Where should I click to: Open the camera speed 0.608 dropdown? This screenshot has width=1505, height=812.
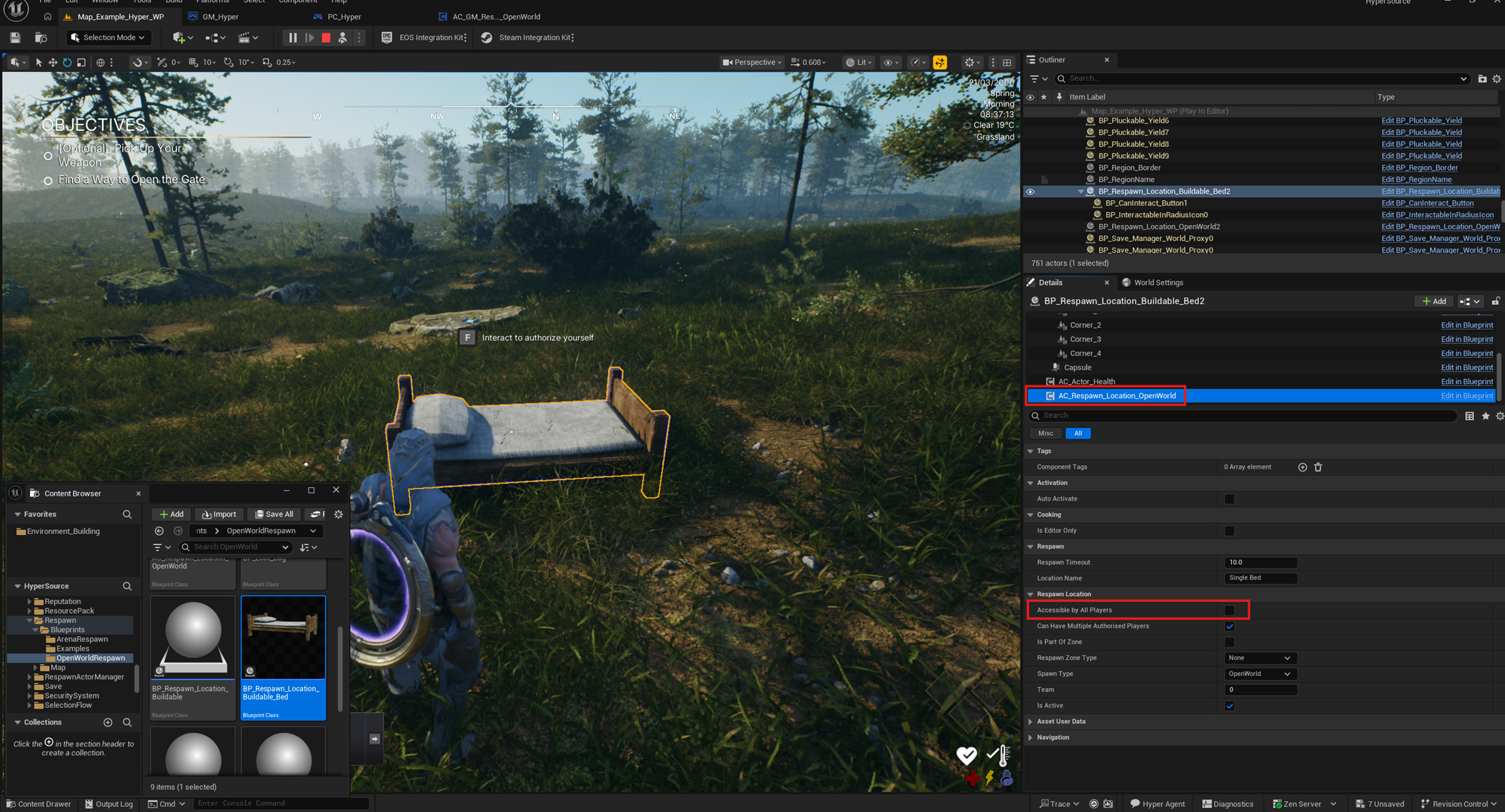pyautogui.click(x=809, y=63)
